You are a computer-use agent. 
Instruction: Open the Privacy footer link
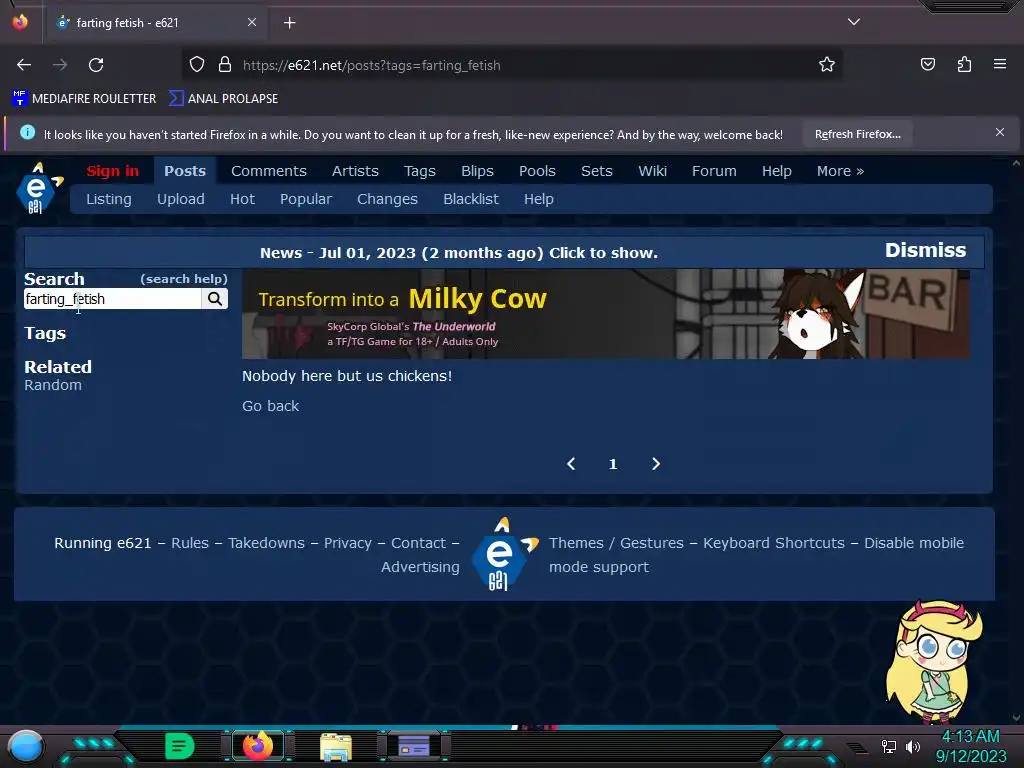[347, 543]
